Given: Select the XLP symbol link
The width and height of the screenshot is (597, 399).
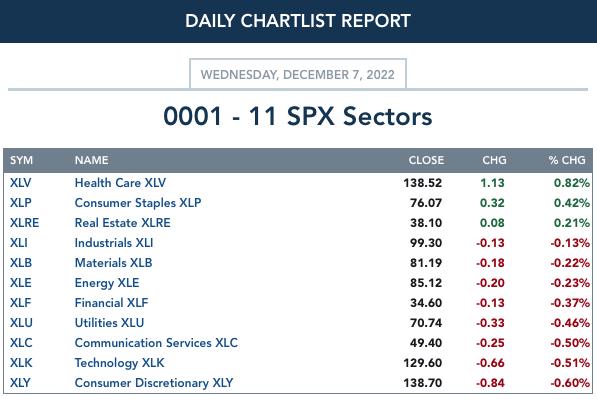Looking at the screenshot, I should pos(21,203).
